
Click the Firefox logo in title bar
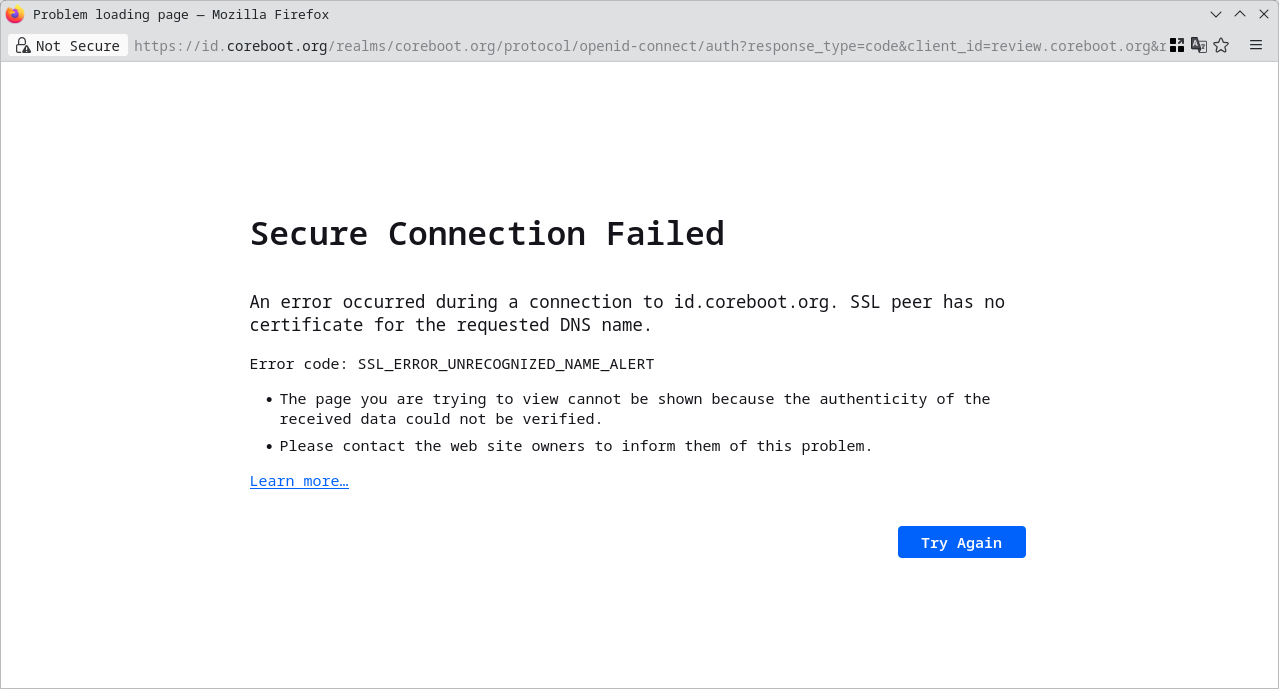click(15, 14)
